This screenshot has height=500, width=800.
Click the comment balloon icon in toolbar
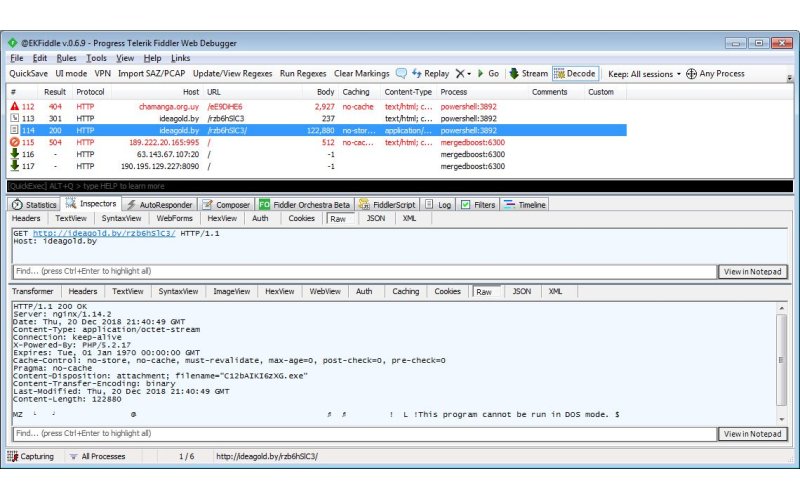pyautogui.click(x=401, y=73)
